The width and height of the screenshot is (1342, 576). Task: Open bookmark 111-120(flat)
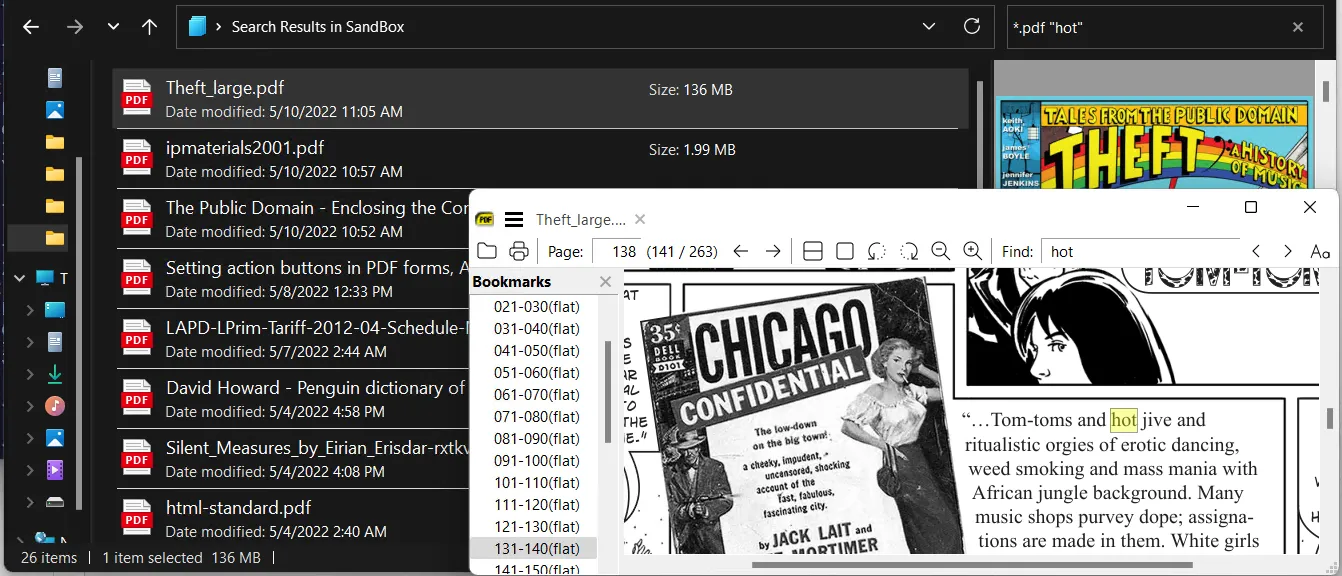click(537, 505)
